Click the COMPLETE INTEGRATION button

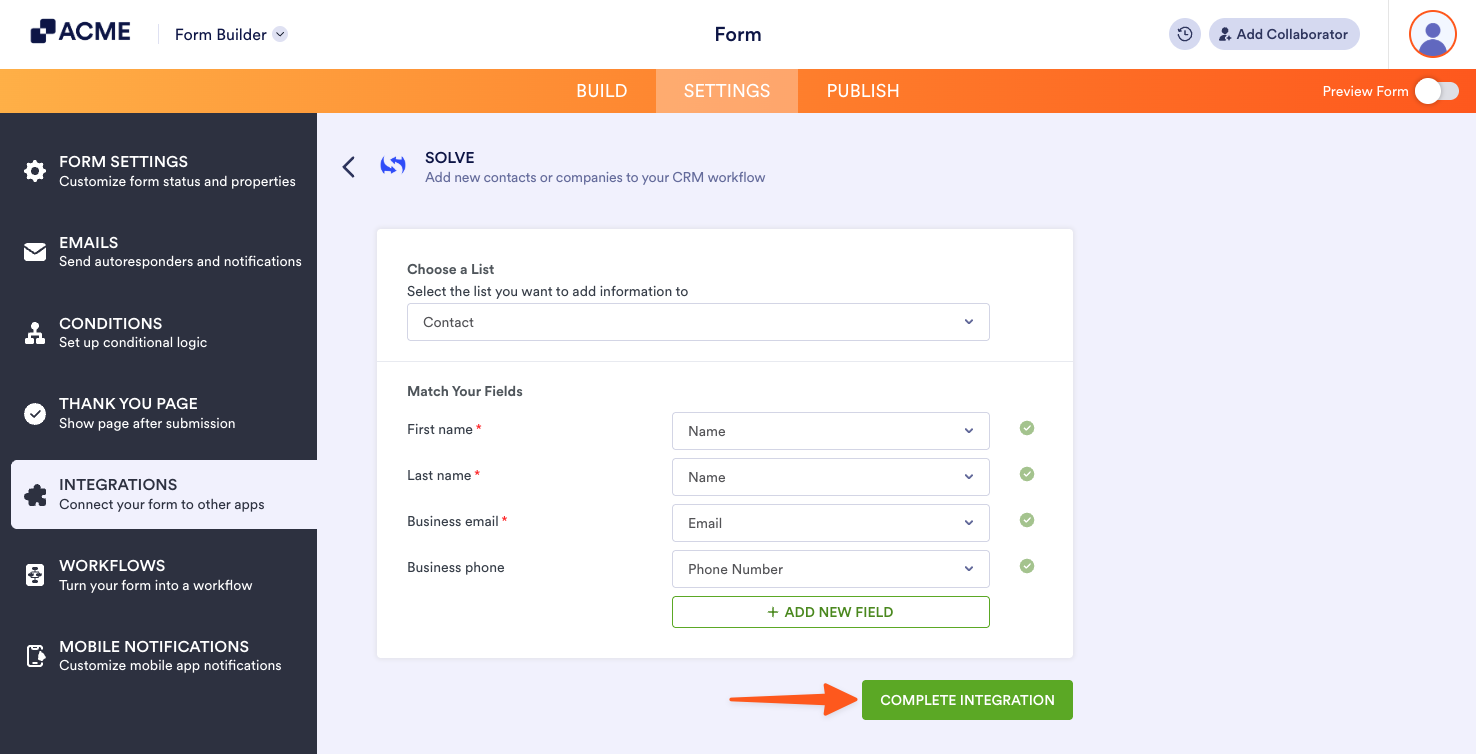tap(966, 700)
